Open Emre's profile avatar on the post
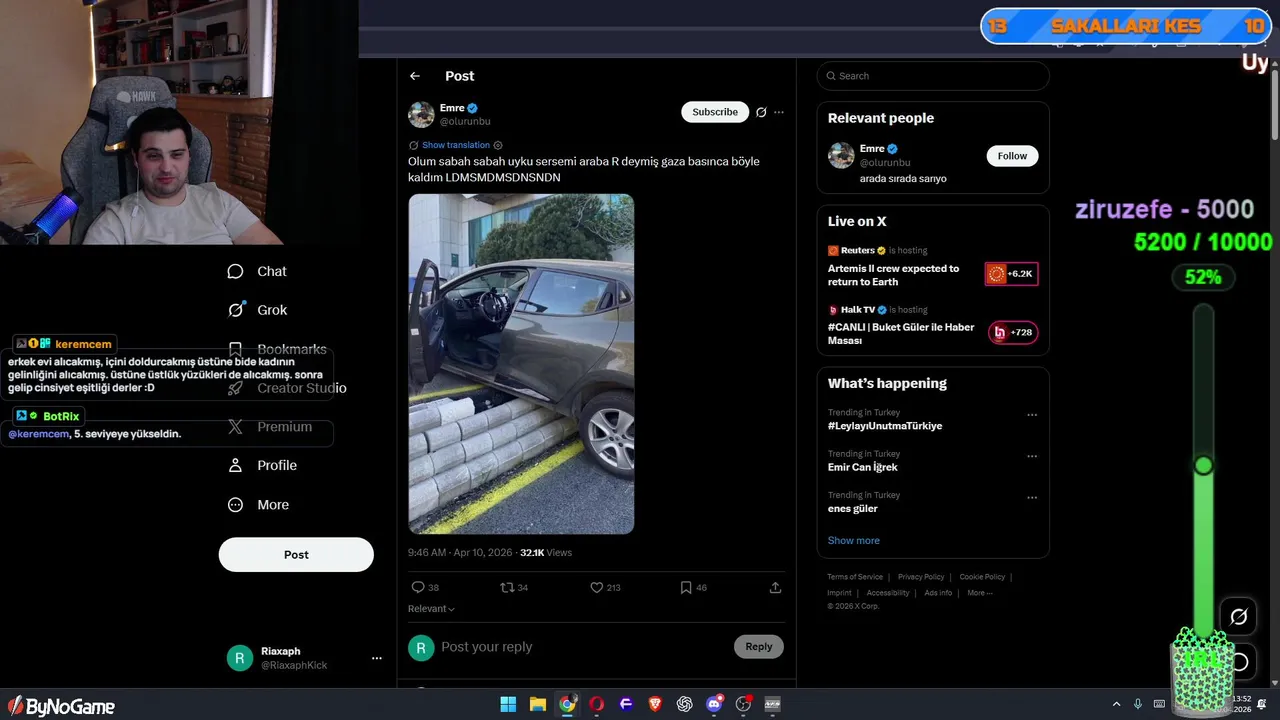 tap(421, 114)
